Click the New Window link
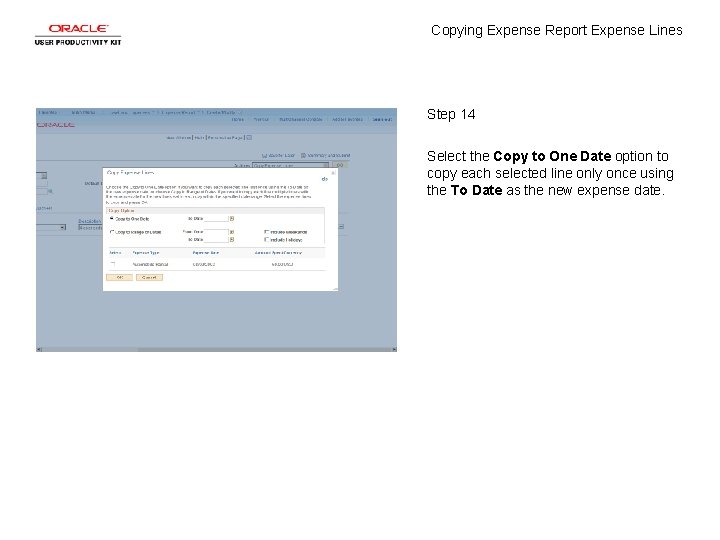The height and width of the screenshot is (540, 720). [x=178, y=137]
